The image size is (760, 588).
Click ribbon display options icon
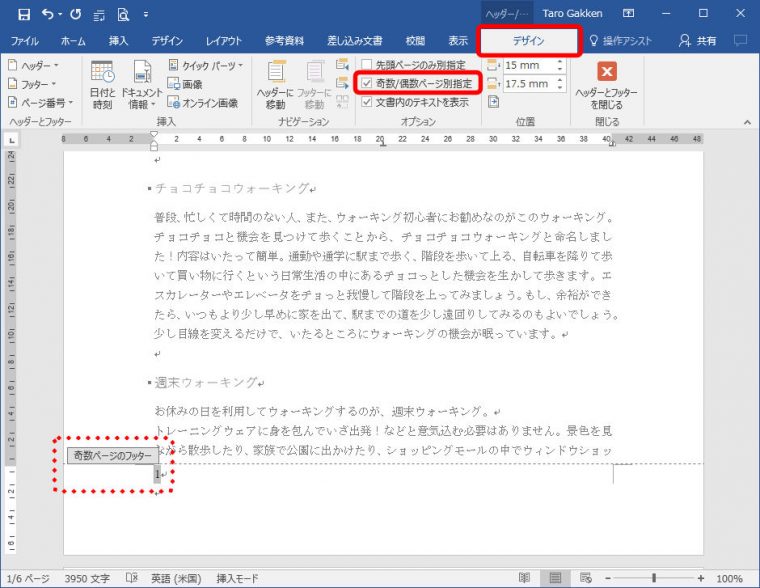tap(628, 14)
